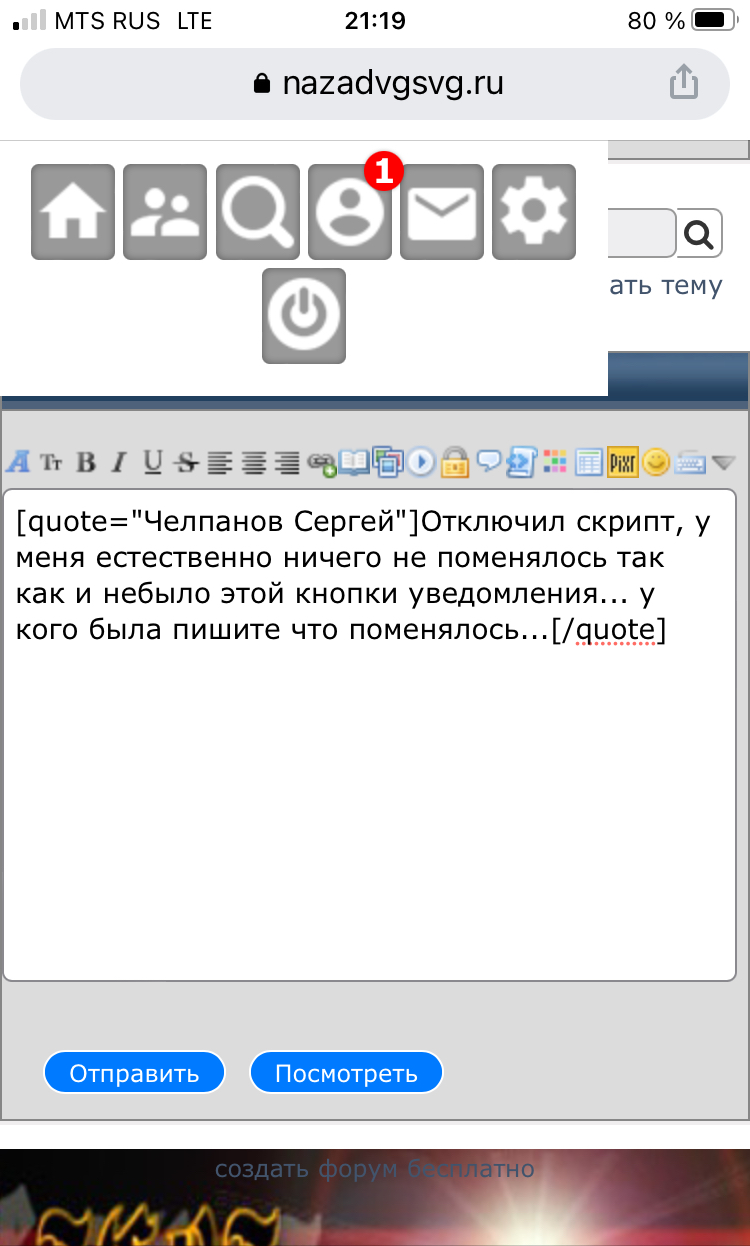Screen dimensions: 750x1246
Task: Open the color palette grid icon
Action: click(555, 462)
